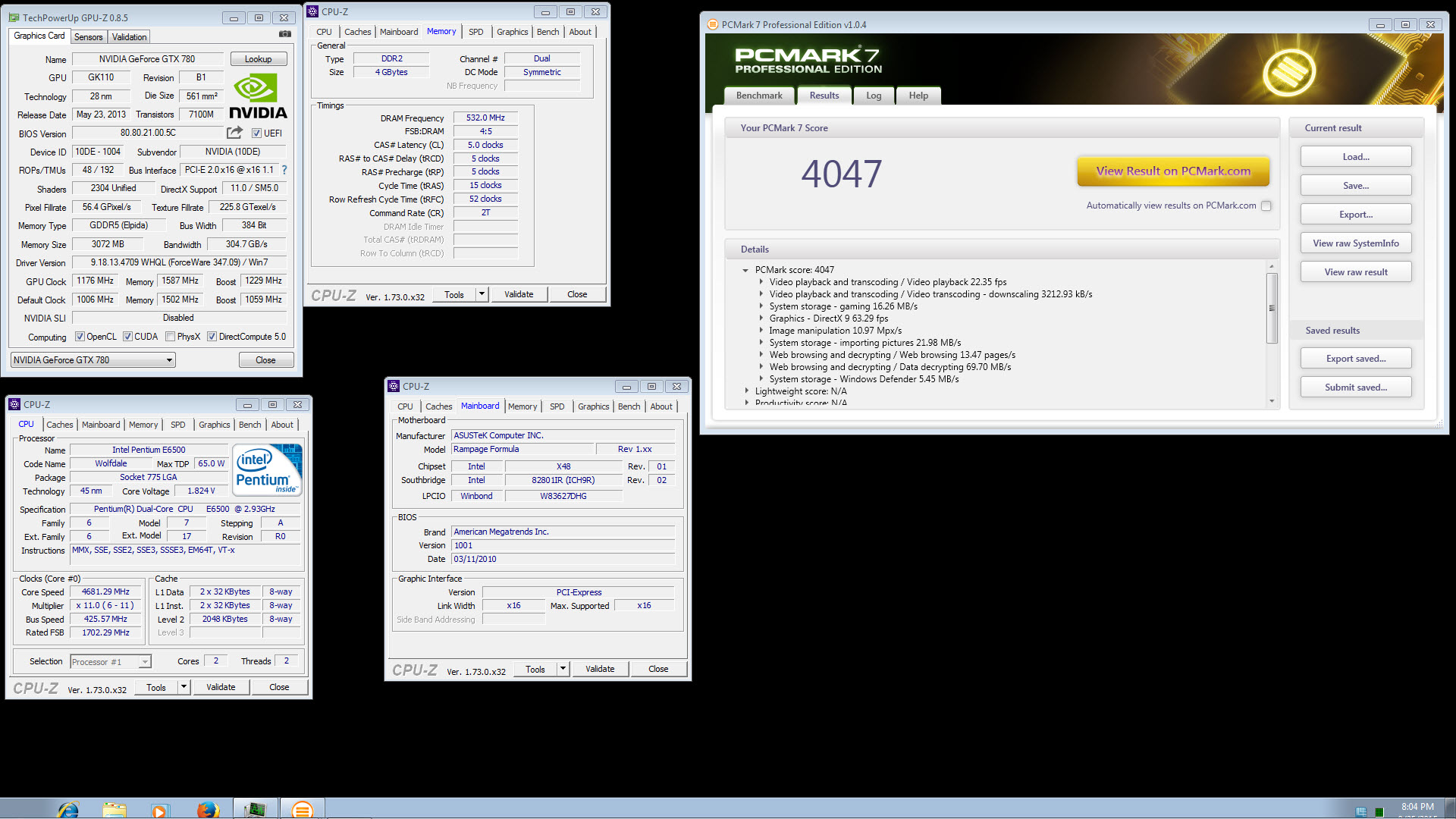Click Show desktop button at taskbar end
1456x819 pixels.
pos(1450,809)
